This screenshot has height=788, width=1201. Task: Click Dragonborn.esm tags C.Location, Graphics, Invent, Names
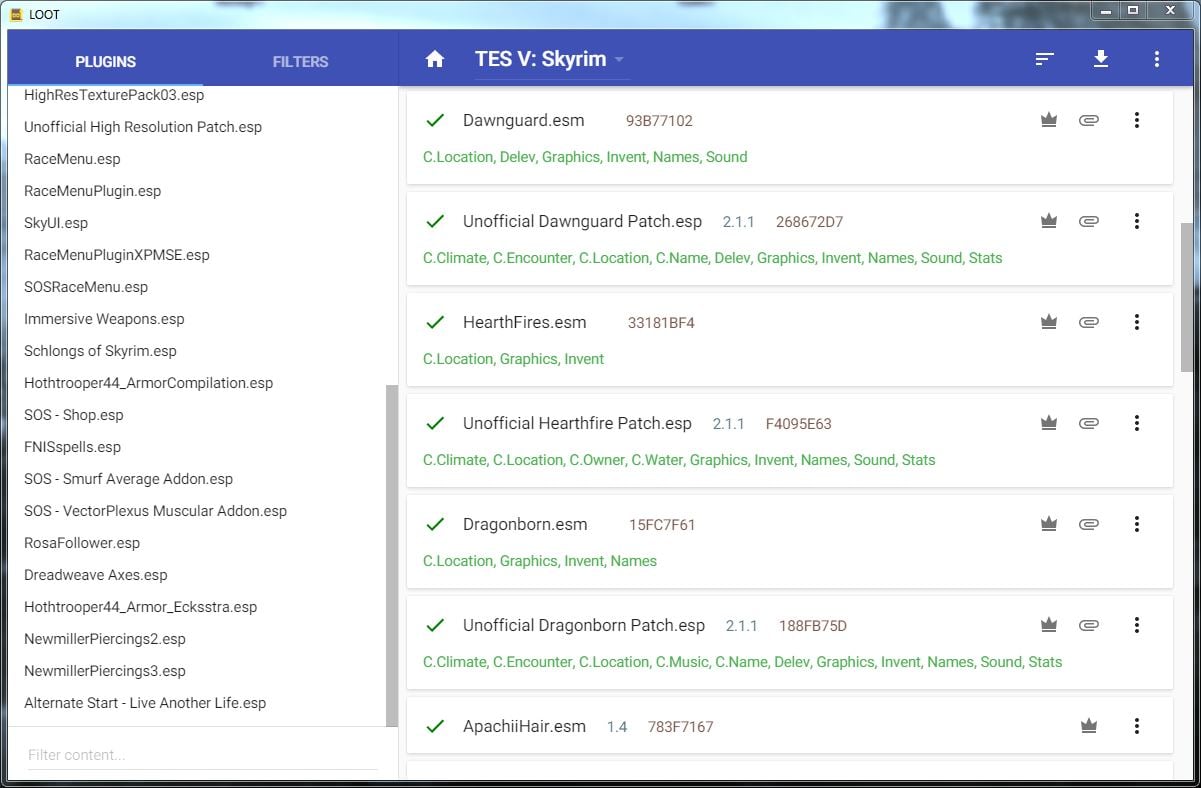coord(540,561)
